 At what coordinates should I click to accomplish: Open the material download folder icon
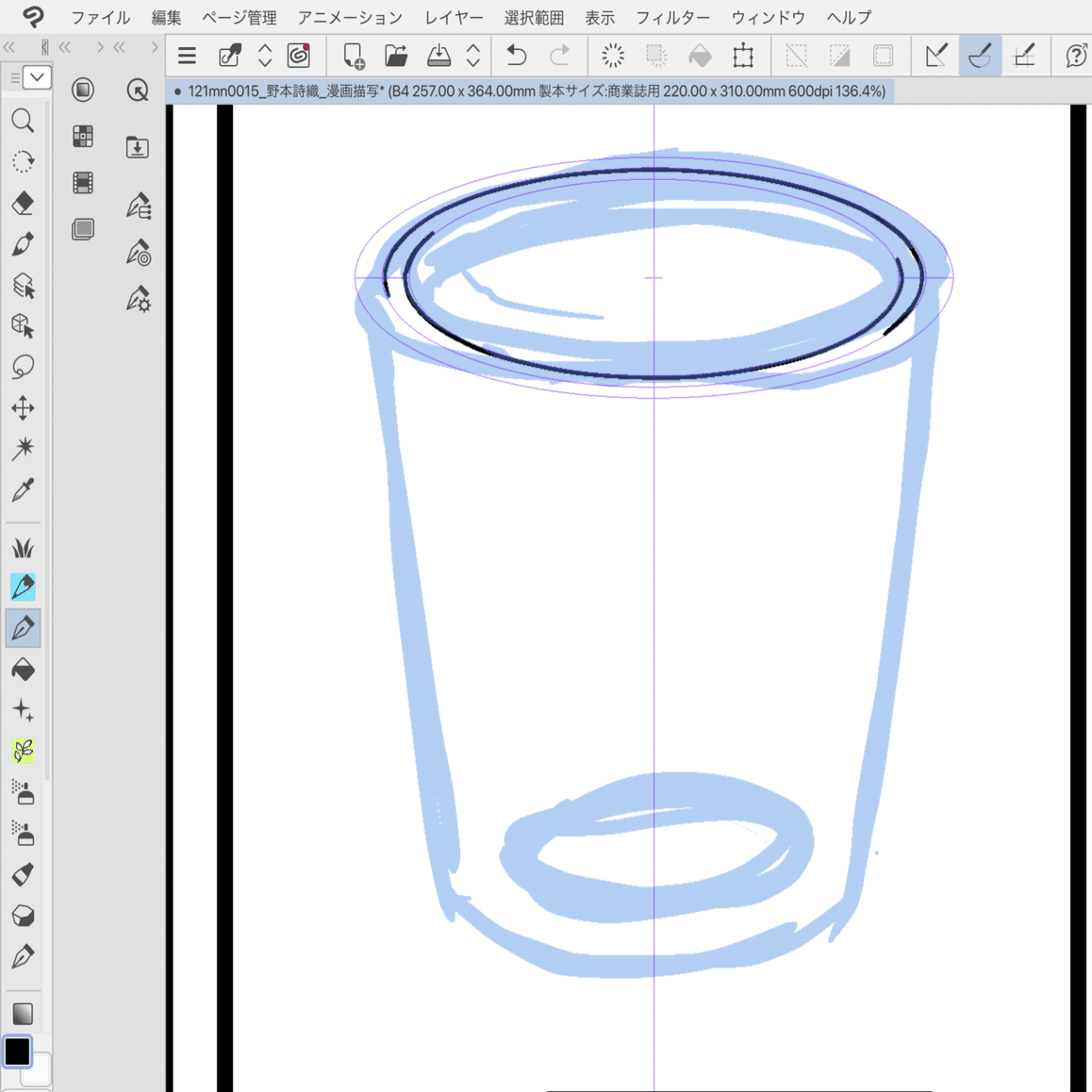pyautogui.click(x=138, y=147)
